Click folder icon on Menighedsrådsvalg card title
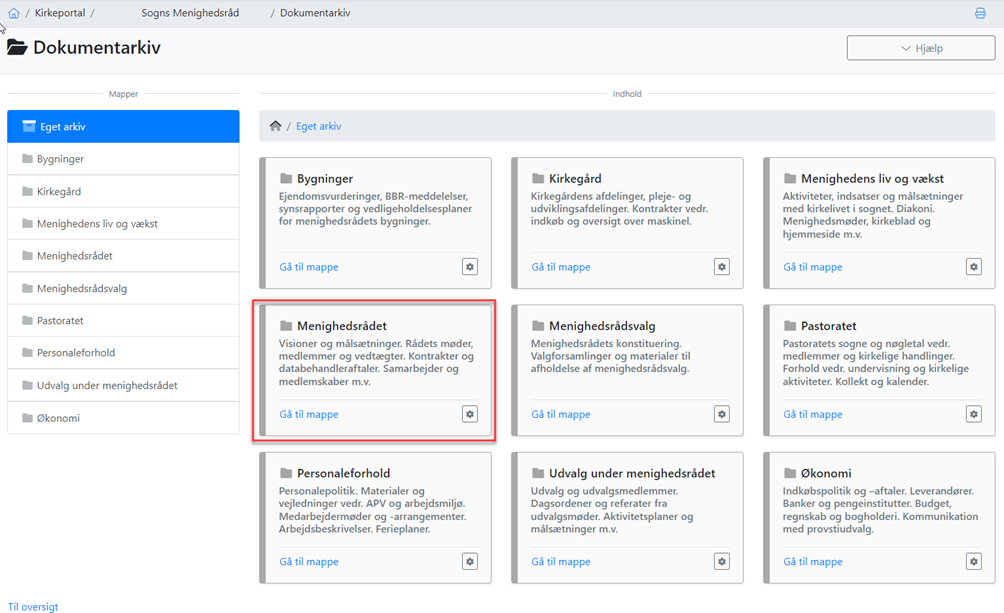This screenshot has height=613, width=1004. (538, 325)
